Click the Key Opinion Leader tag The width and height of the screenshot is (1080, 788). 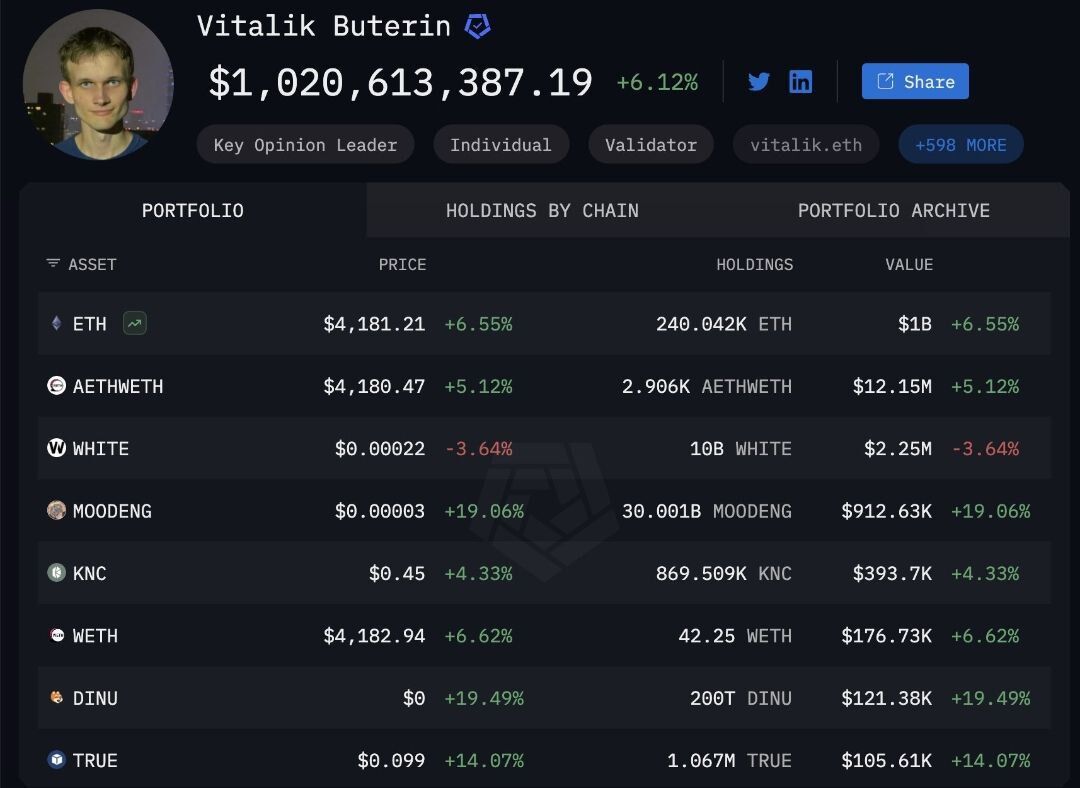coord(305,145)
